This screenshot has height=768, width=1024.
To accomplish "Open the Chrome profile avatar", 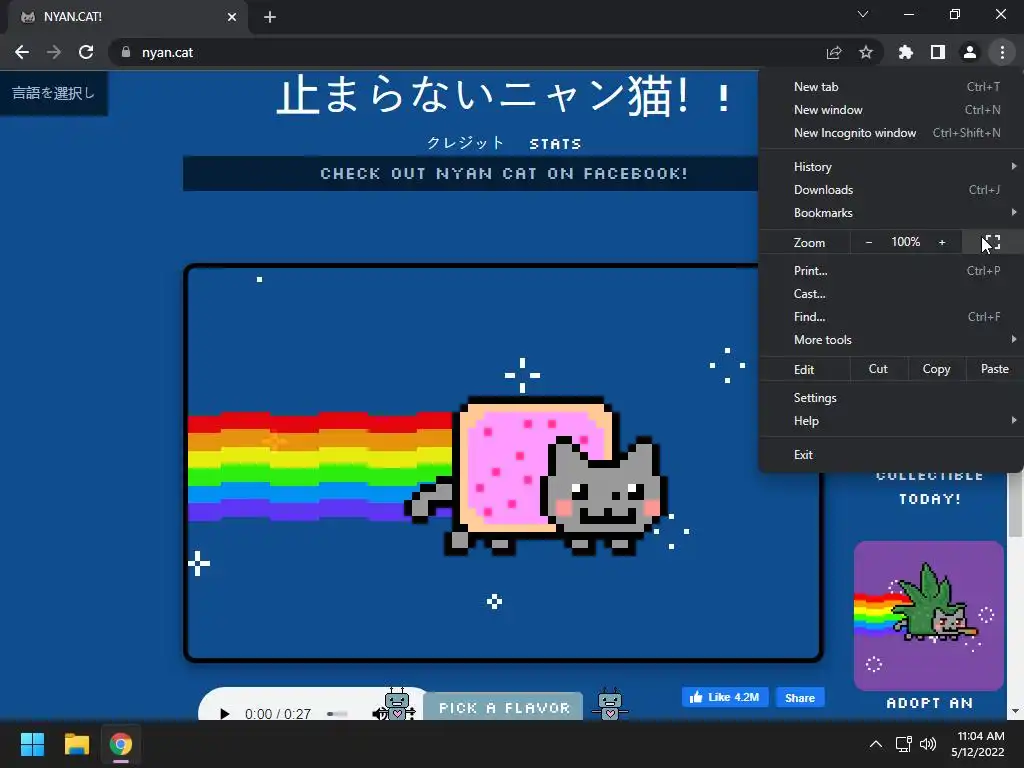I will (x=970, y=52).
